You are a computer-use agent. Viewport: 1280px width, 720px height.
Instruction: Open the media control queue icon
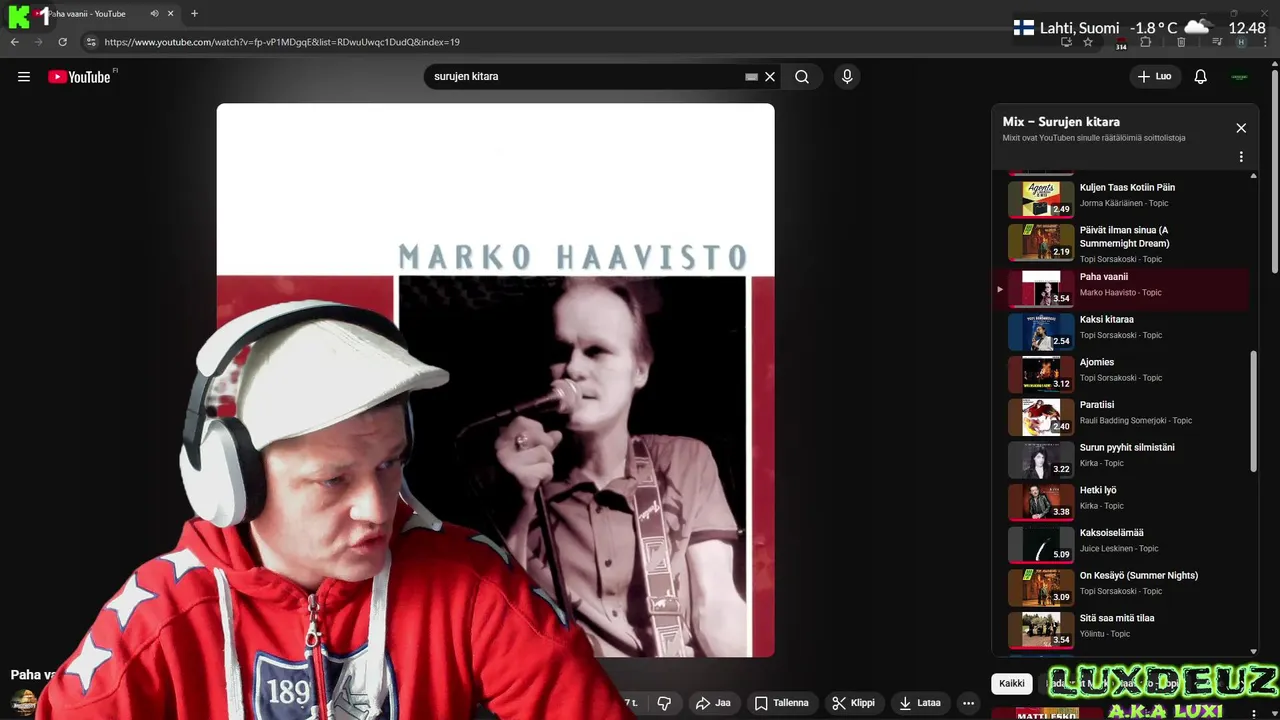coord(1217,42)
